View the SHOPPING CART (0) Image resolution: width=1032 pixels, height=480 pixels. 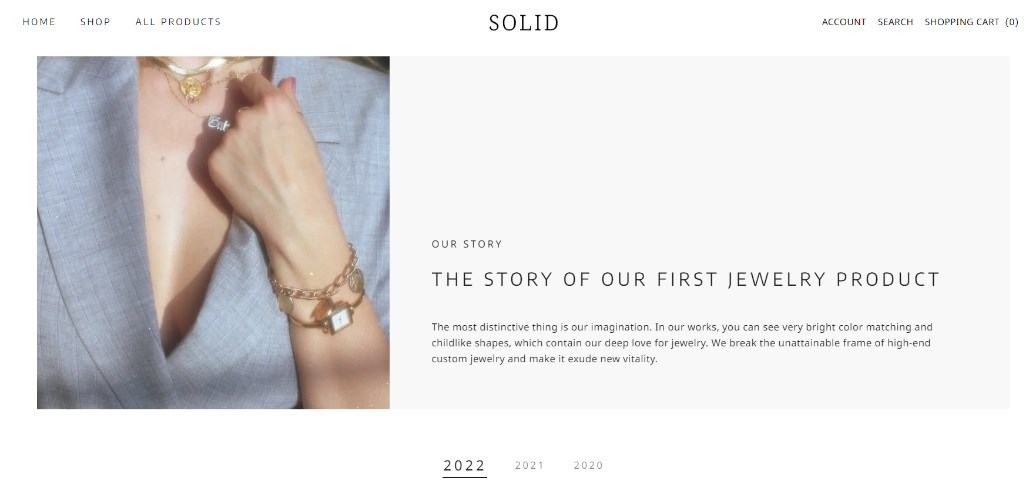pyautogui.click(x=971, y=22)
